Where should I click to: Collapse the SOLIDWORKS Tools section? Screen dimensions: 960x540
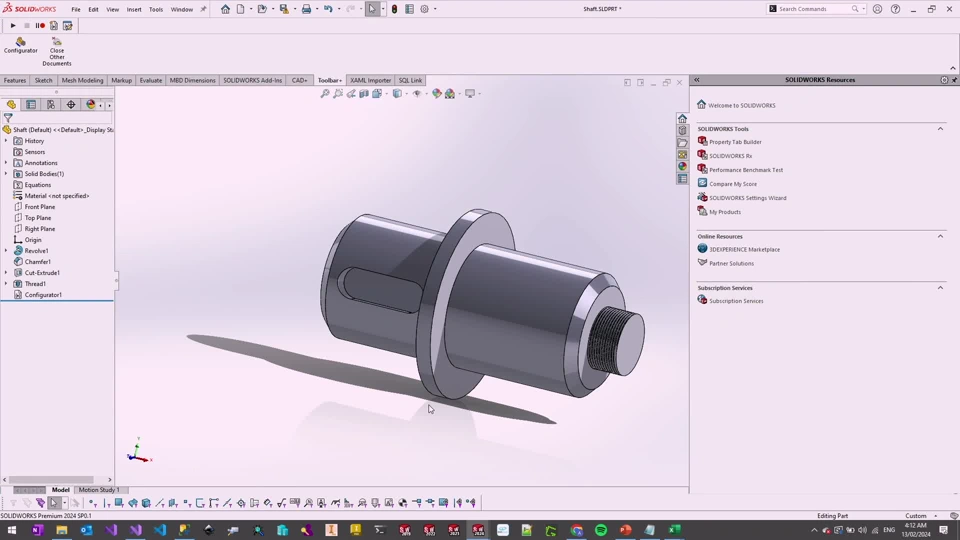(x=940, y=129)
